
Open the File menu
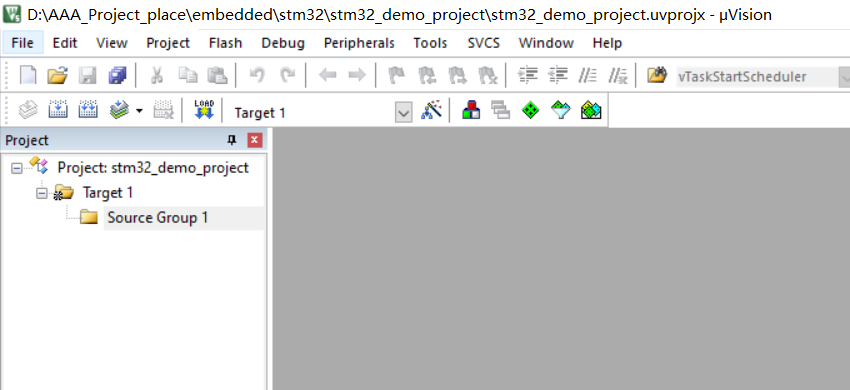22,43
